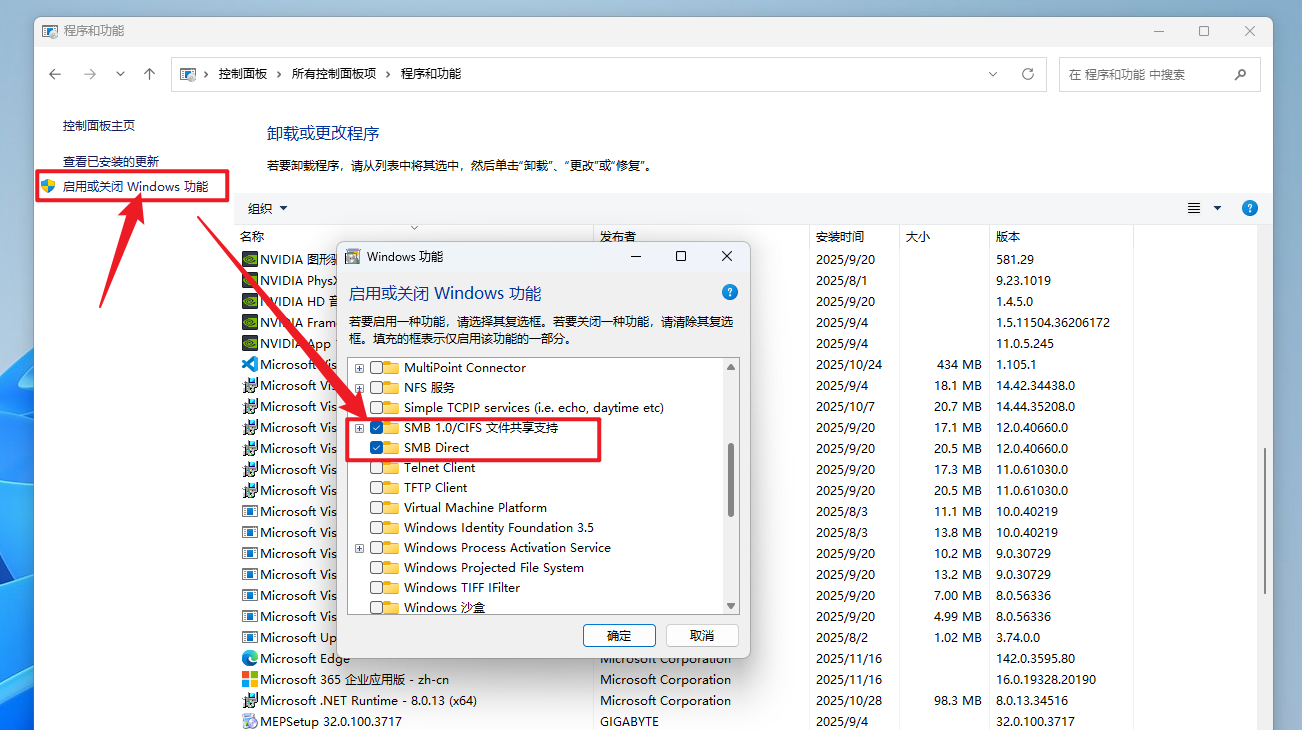
Task: Click the features list scroll-down arrow
Action: (x=731, y=606)
